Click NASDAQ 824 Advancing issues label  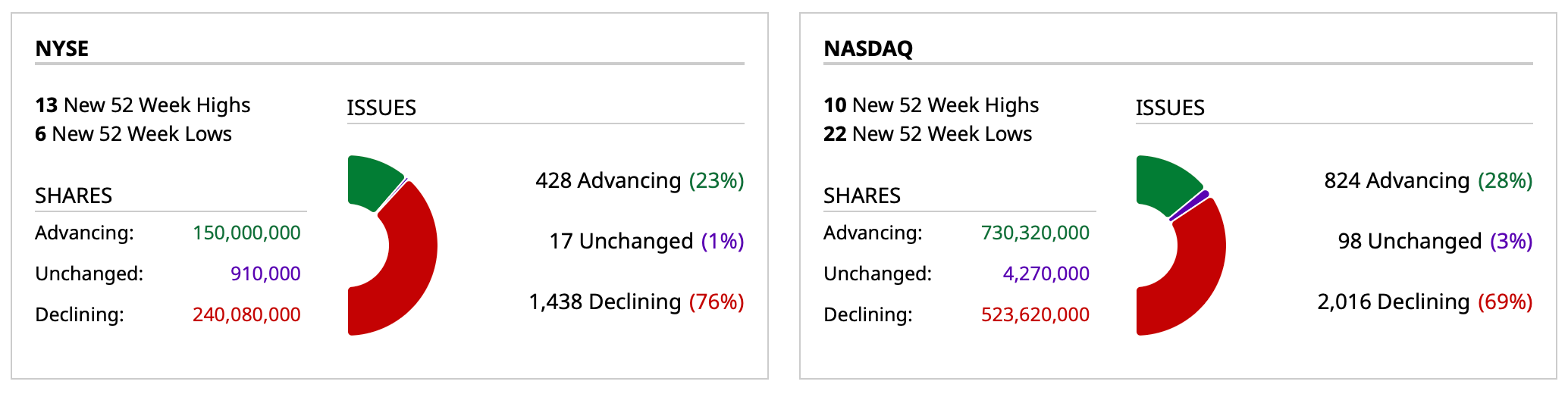click(1428, 180)
